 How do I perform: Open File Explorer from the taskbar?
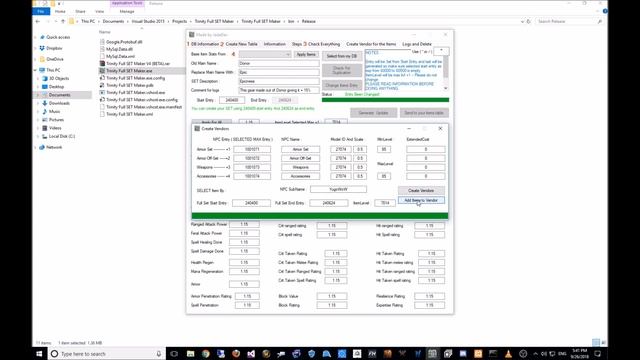(x=190, y=353)
